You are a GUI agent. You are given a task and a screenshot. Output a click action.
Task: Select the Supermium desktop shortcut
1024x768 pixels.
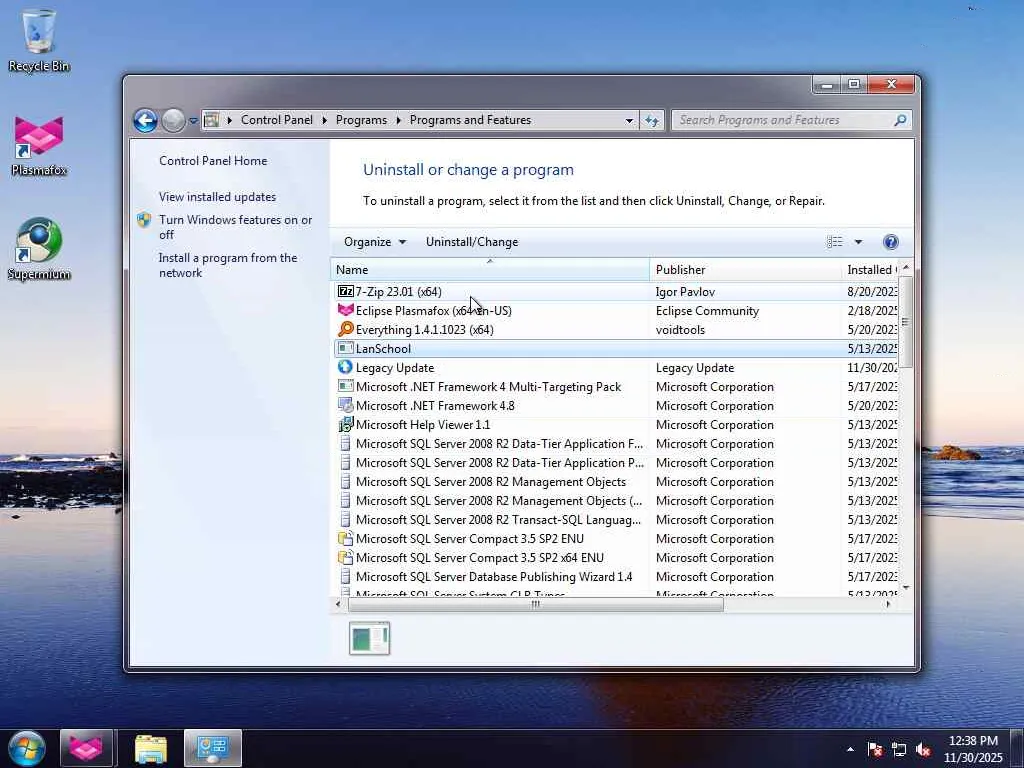[x=39, y=249]
